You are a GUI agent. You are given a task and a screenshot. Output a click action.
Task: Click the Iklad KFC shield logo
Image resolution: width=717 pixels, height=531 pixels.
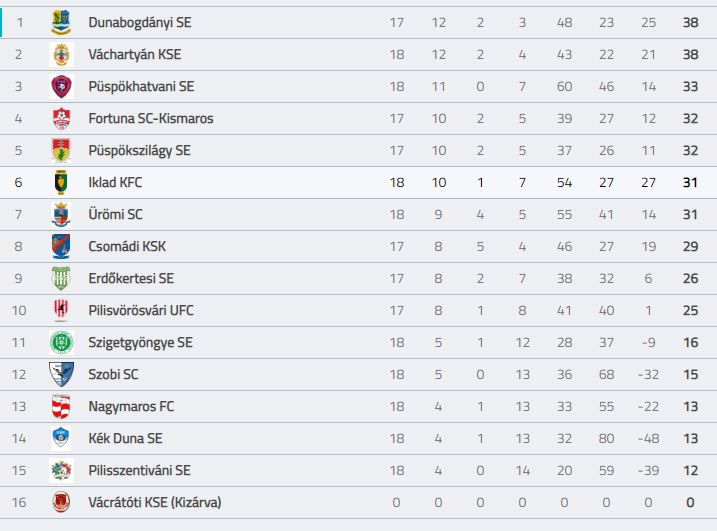pos(61,182)
